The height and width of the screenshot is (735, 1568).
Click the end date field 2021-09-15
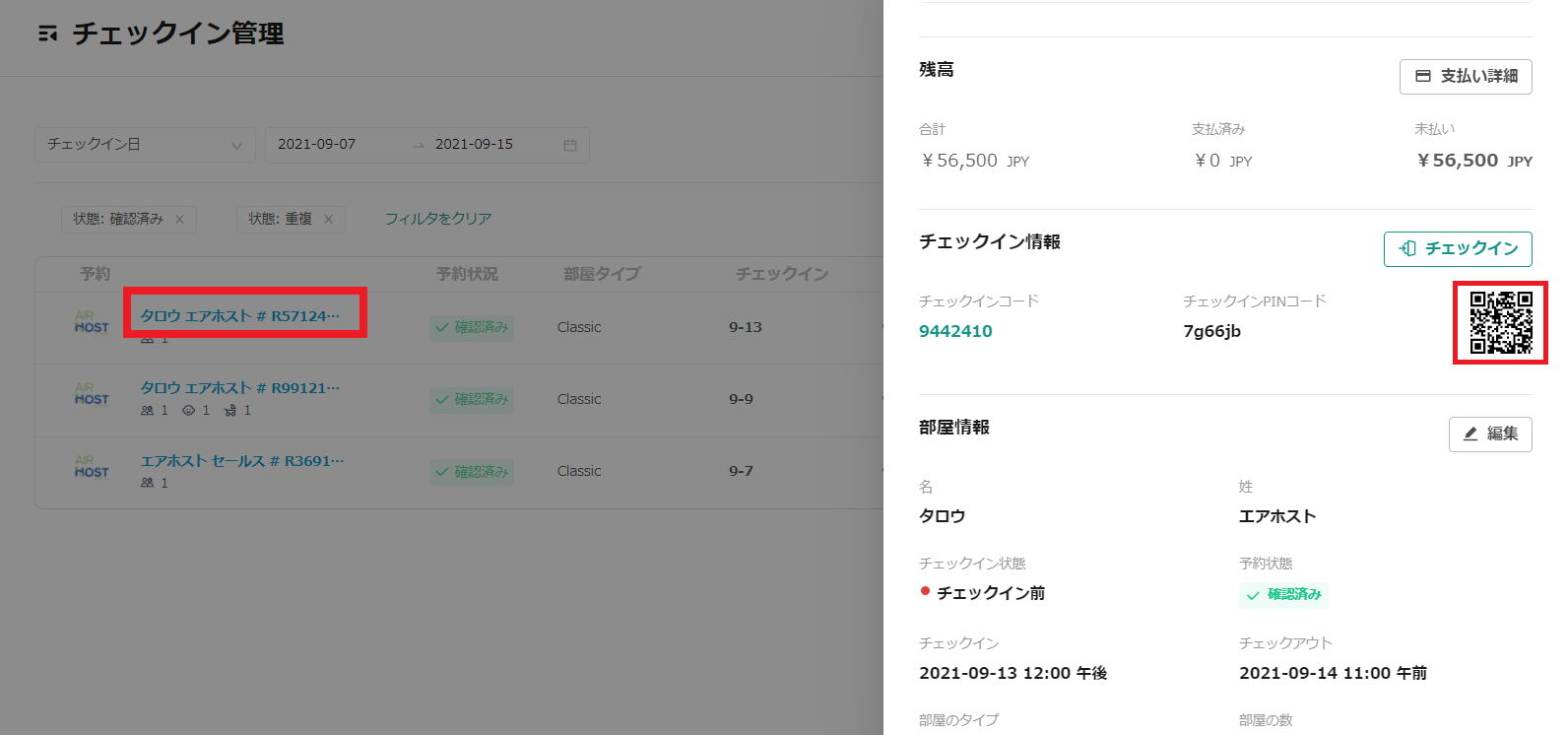[474, 145]
